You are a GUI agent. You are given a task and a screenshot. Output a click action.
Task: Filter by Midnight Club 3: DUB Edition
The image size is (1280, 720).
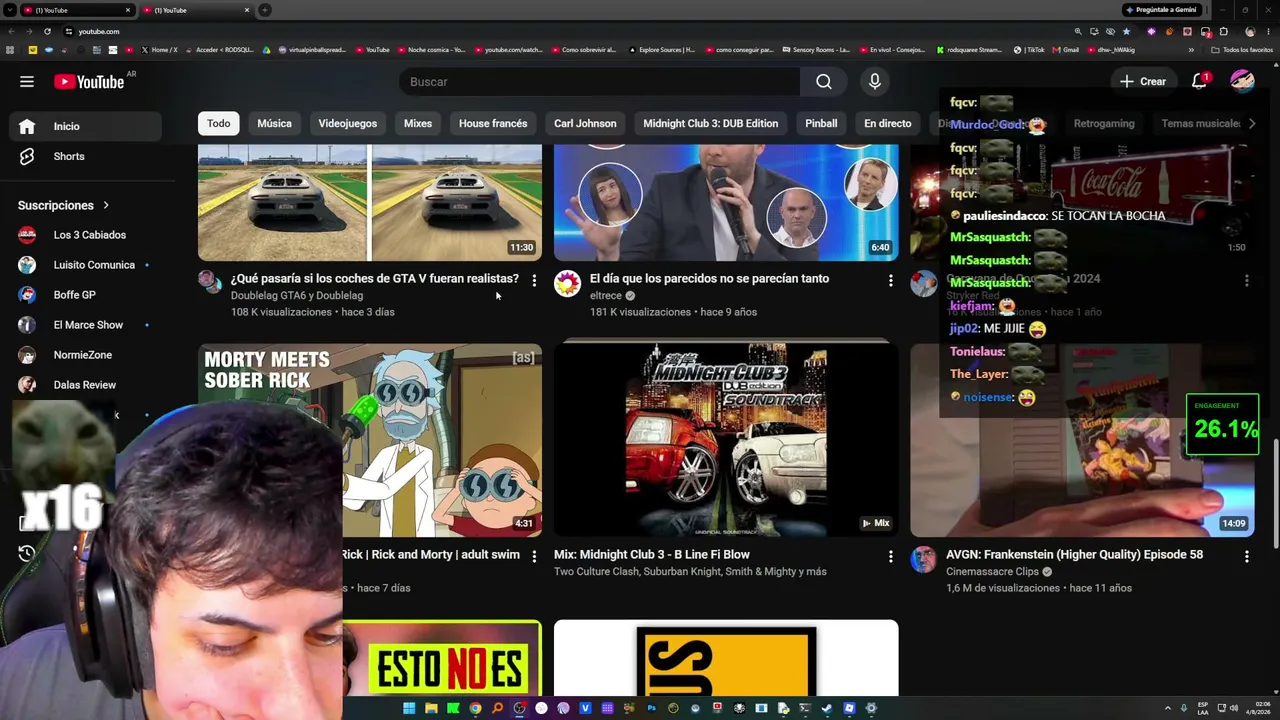[710, 123]
